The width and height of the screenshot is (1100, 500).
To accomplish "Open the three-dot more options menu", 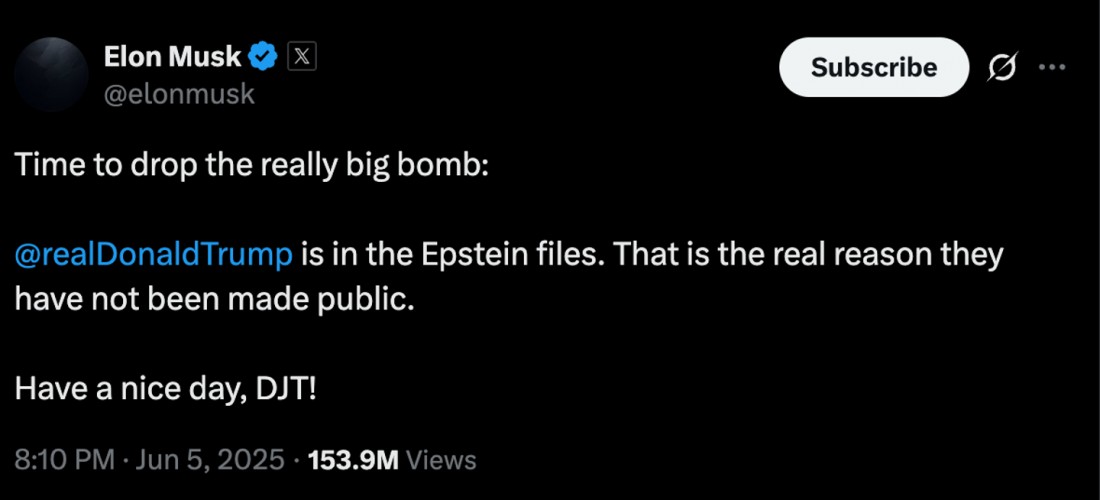I will pyautogui.click(x=1052, y=67).
